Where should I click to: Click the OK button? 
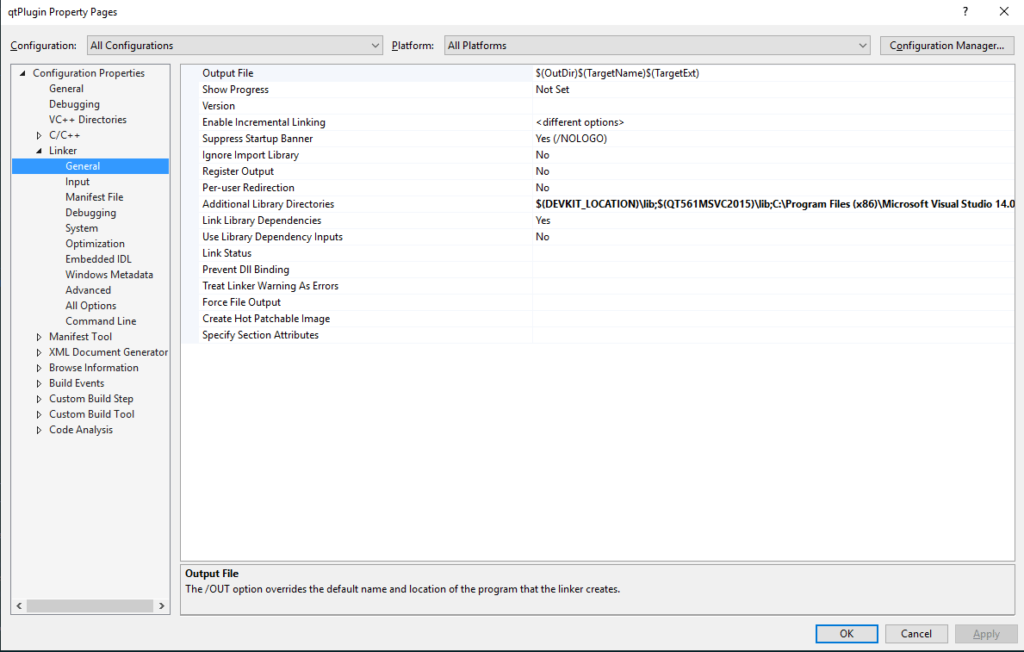click(x=846, y=634)
